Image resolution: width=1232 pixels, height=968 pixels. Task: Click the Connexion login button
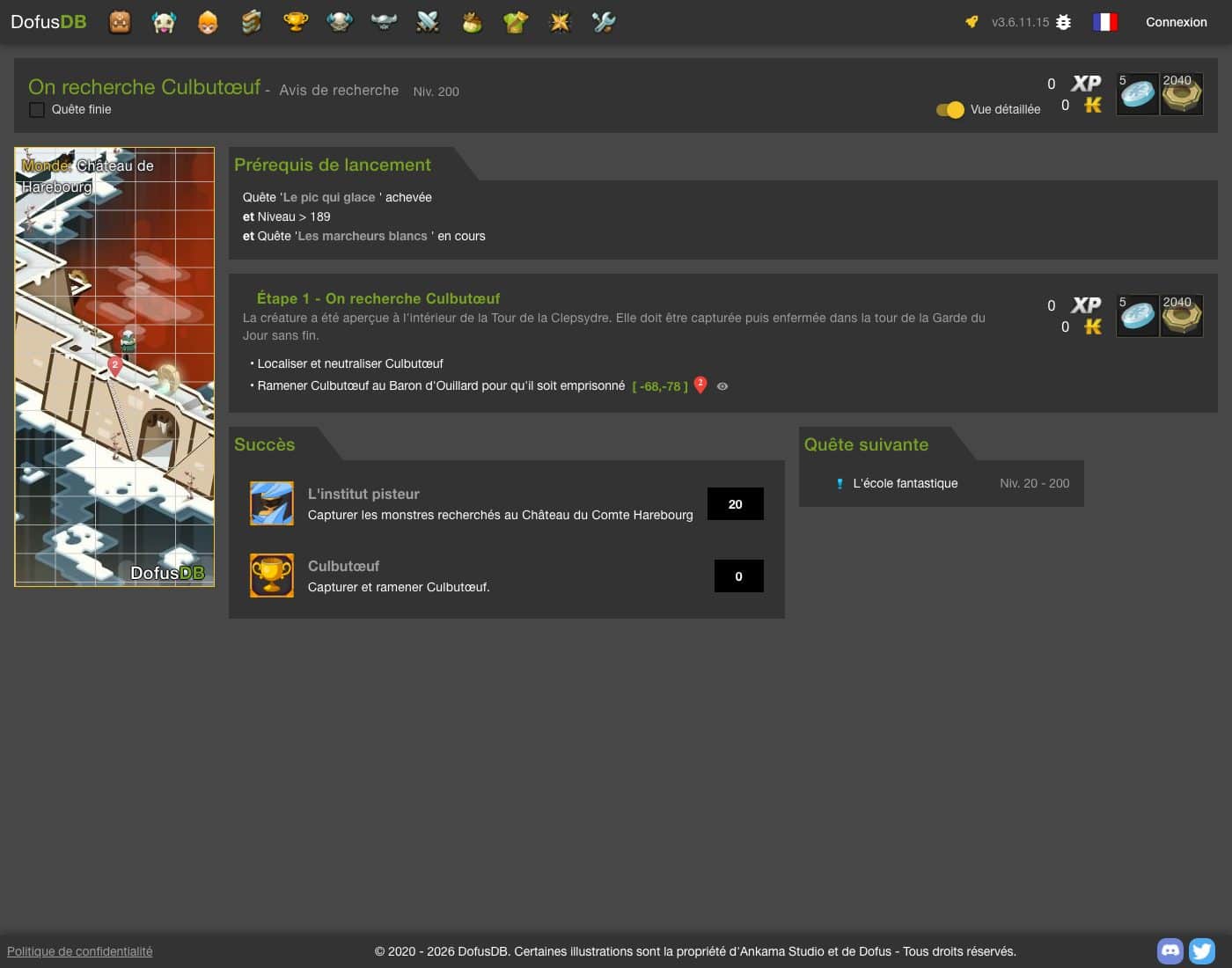[x=1177, y=22]
